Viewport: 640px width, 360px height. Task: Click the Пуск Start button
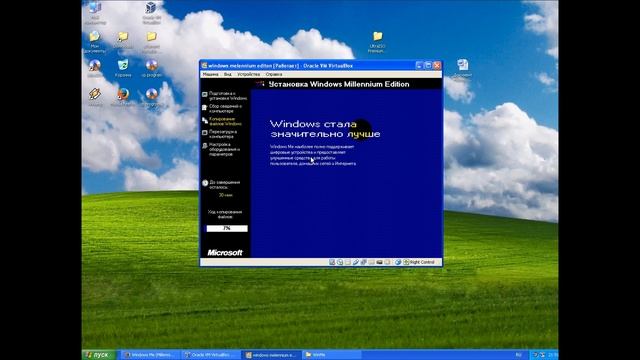[99, 355]
